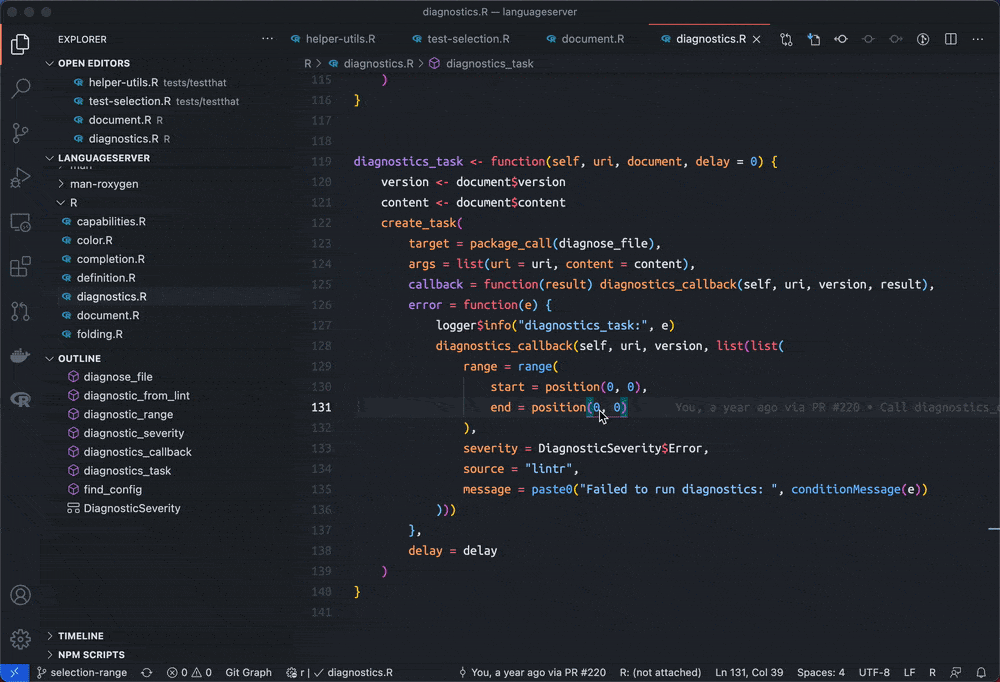This screenshot has height=682, width=1000.
Task: Open errors and warnings count
Action: point(189,672)
